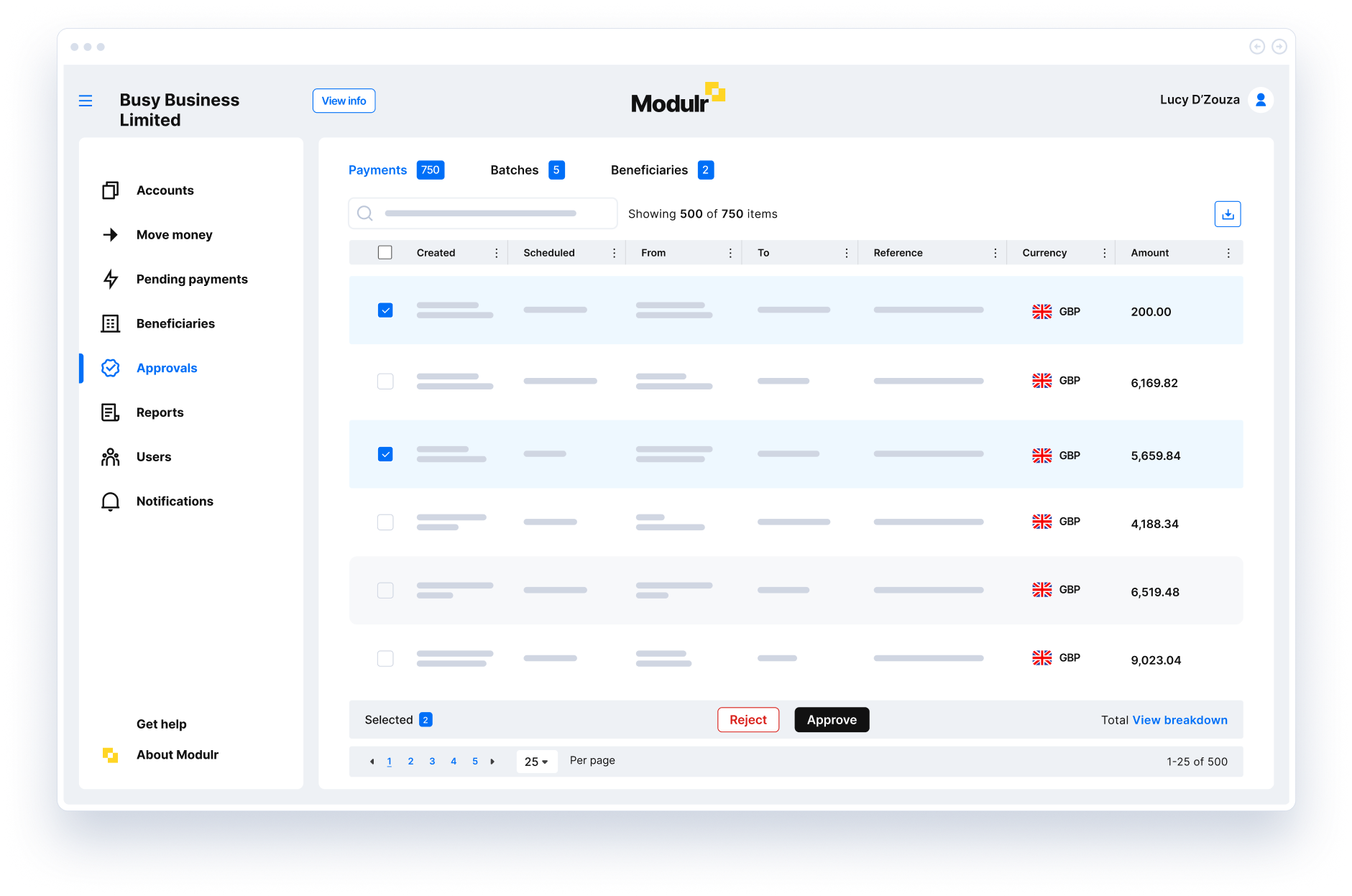Open Currency column options menu
Image resolution: width=1352 pixels, height=896 pixels.
pos(1105,253)
